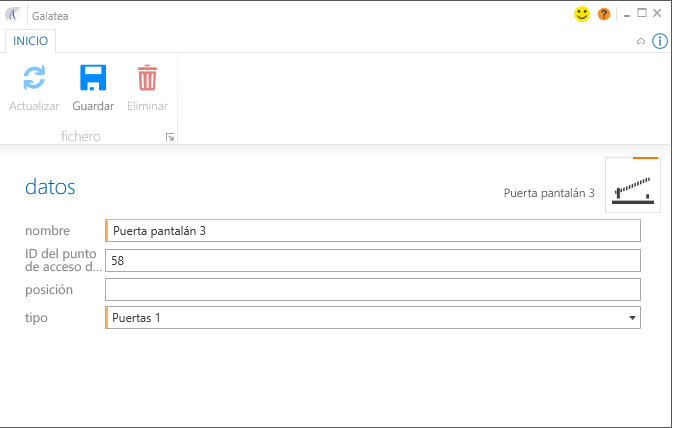
Task: Maximize the Galatea window
Action: [641, 15]
